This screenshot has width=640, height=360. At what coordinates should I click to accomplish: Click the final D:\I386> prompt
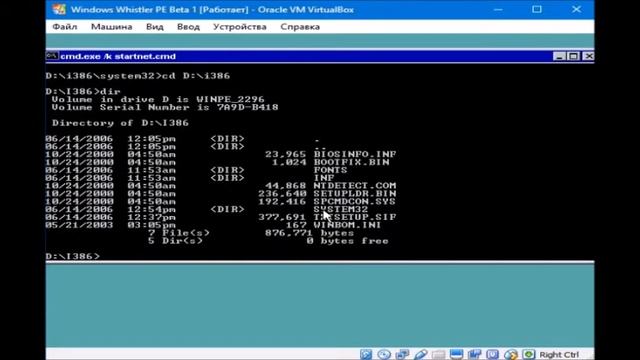(73, 256)
